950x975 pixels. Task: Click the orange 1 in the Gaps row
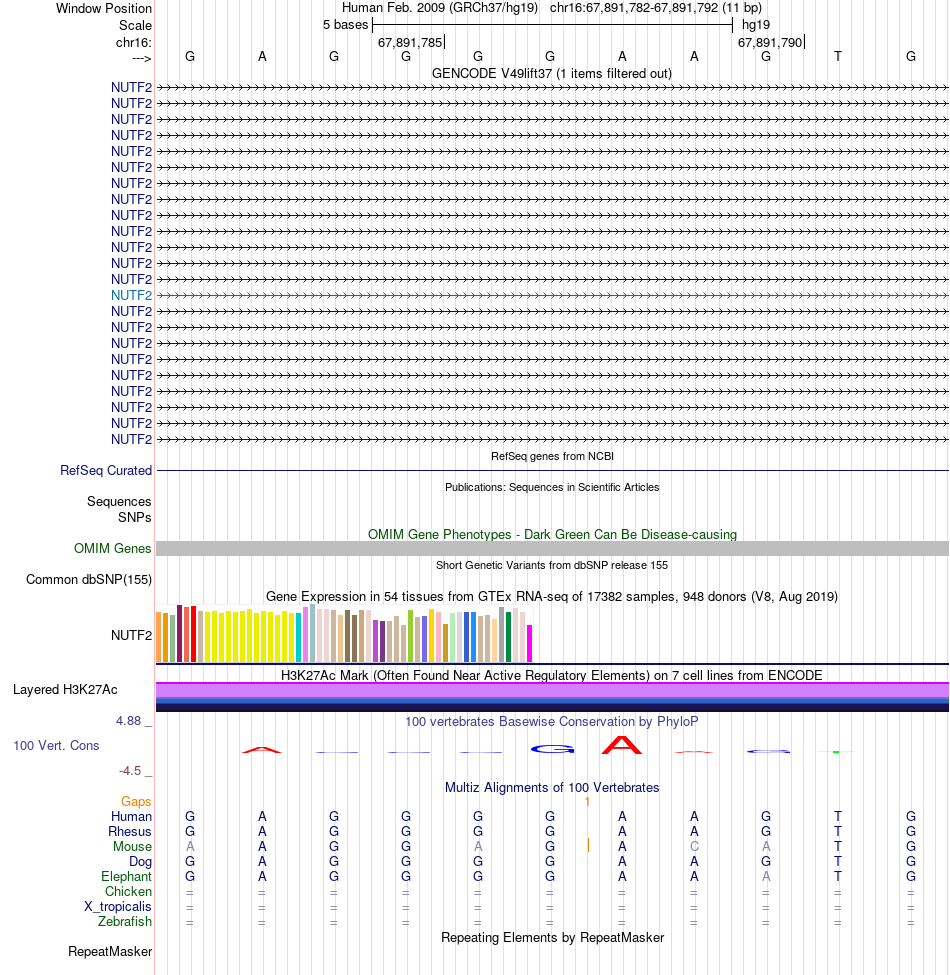pos(587,802)
